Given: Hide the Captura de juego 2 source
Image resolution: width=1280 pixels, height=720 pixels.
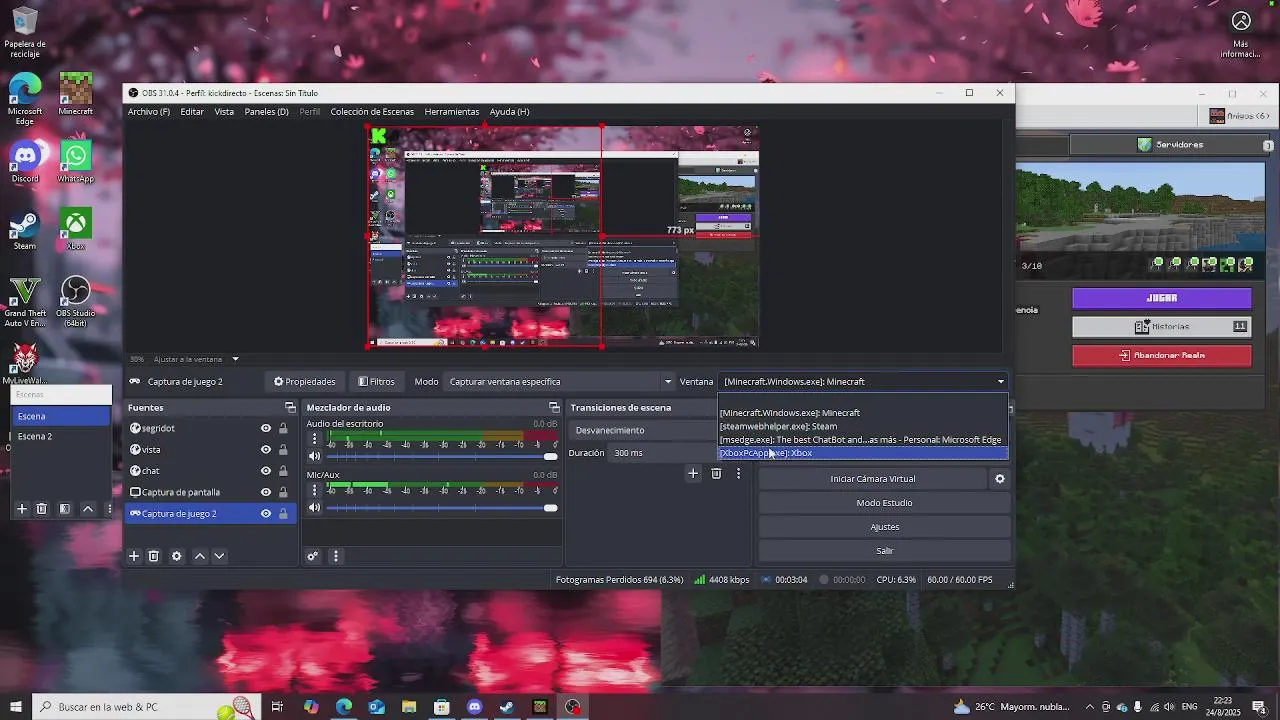Looking at the screenshot, I should (266, 514).
